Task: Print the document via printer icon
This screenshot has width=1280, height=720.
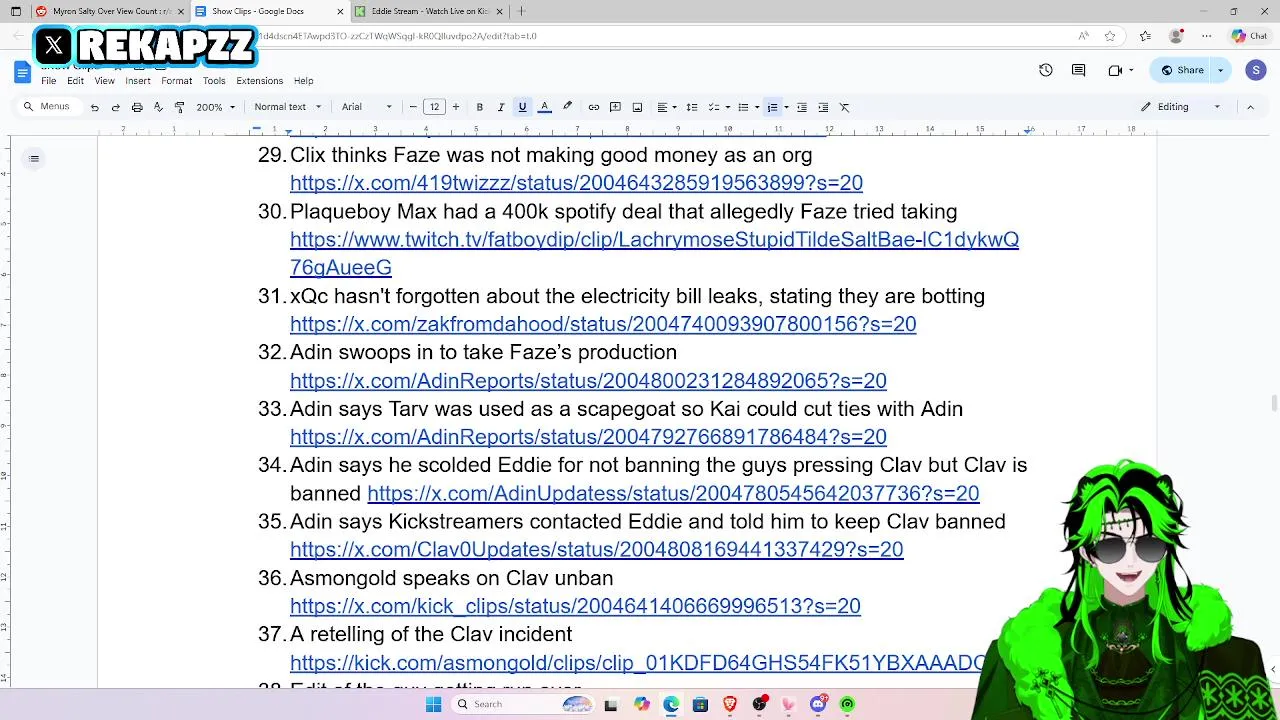Action: coord(137,107)
